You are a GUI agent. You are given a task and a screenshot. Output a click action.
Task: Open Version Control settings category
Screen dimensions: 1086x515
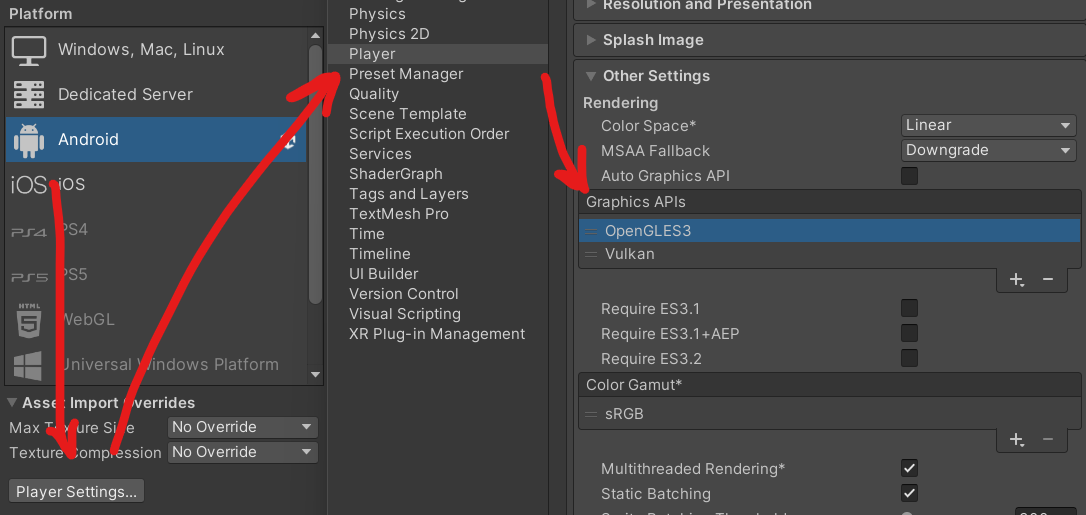coord(404,294)
